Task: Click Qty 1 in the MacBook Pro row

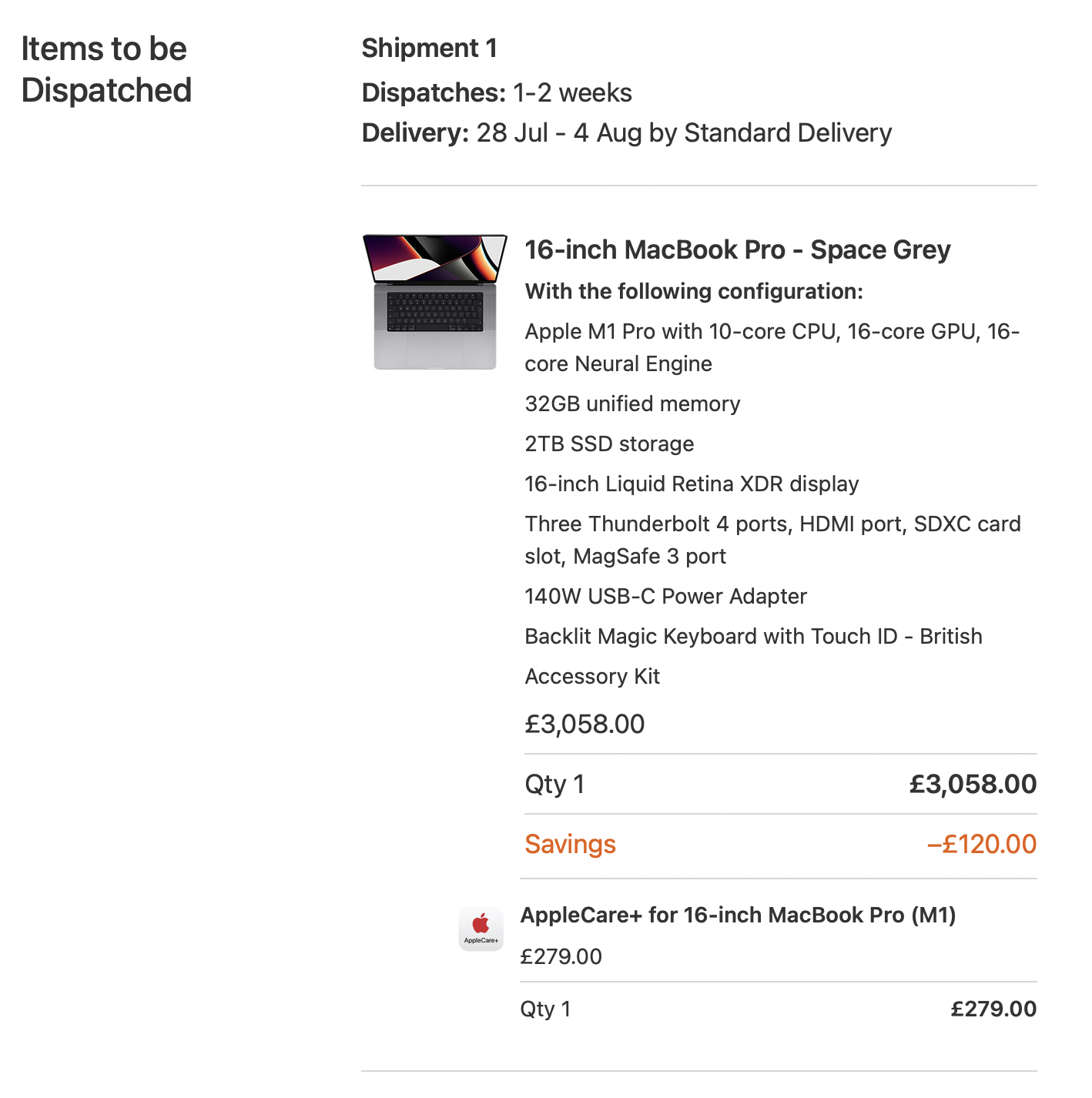Action: pos(554,784)
